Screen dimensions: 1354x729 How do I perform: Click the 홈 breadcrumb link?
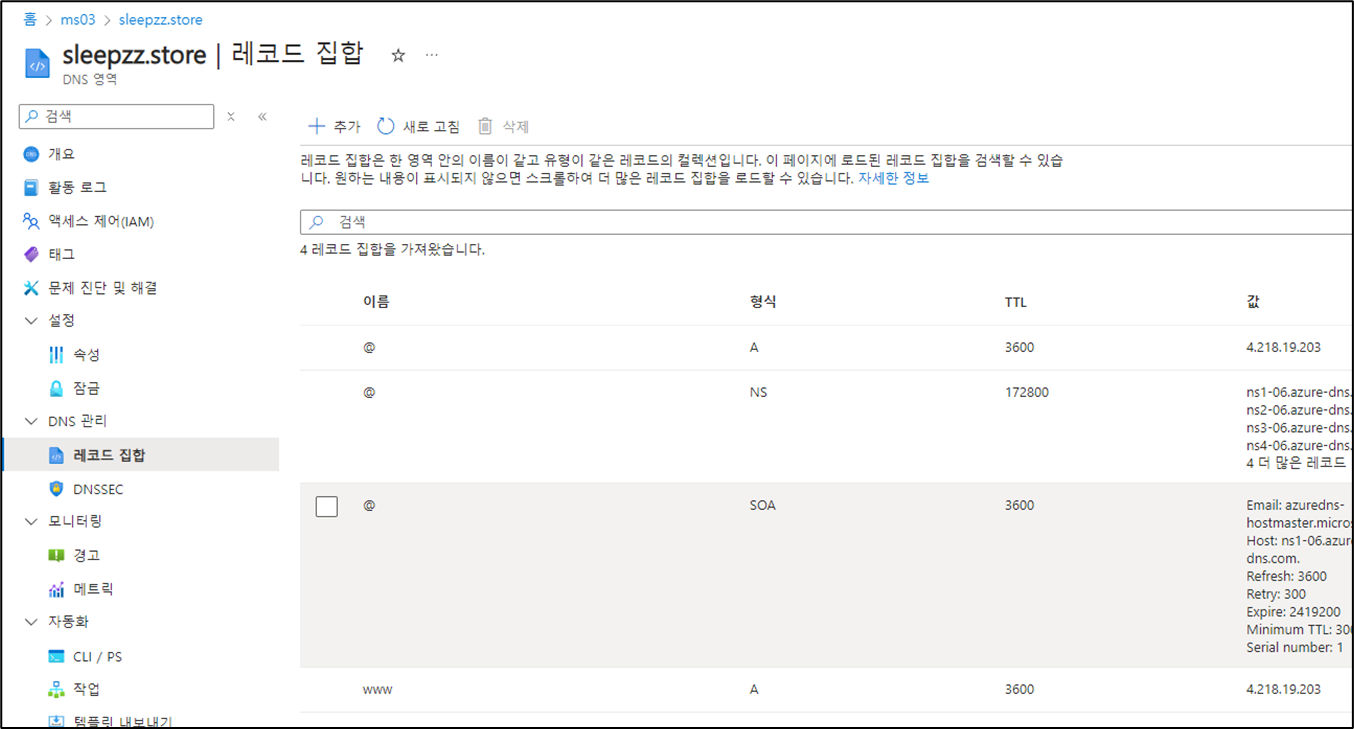pyautogui.click(x=30, y=20)
